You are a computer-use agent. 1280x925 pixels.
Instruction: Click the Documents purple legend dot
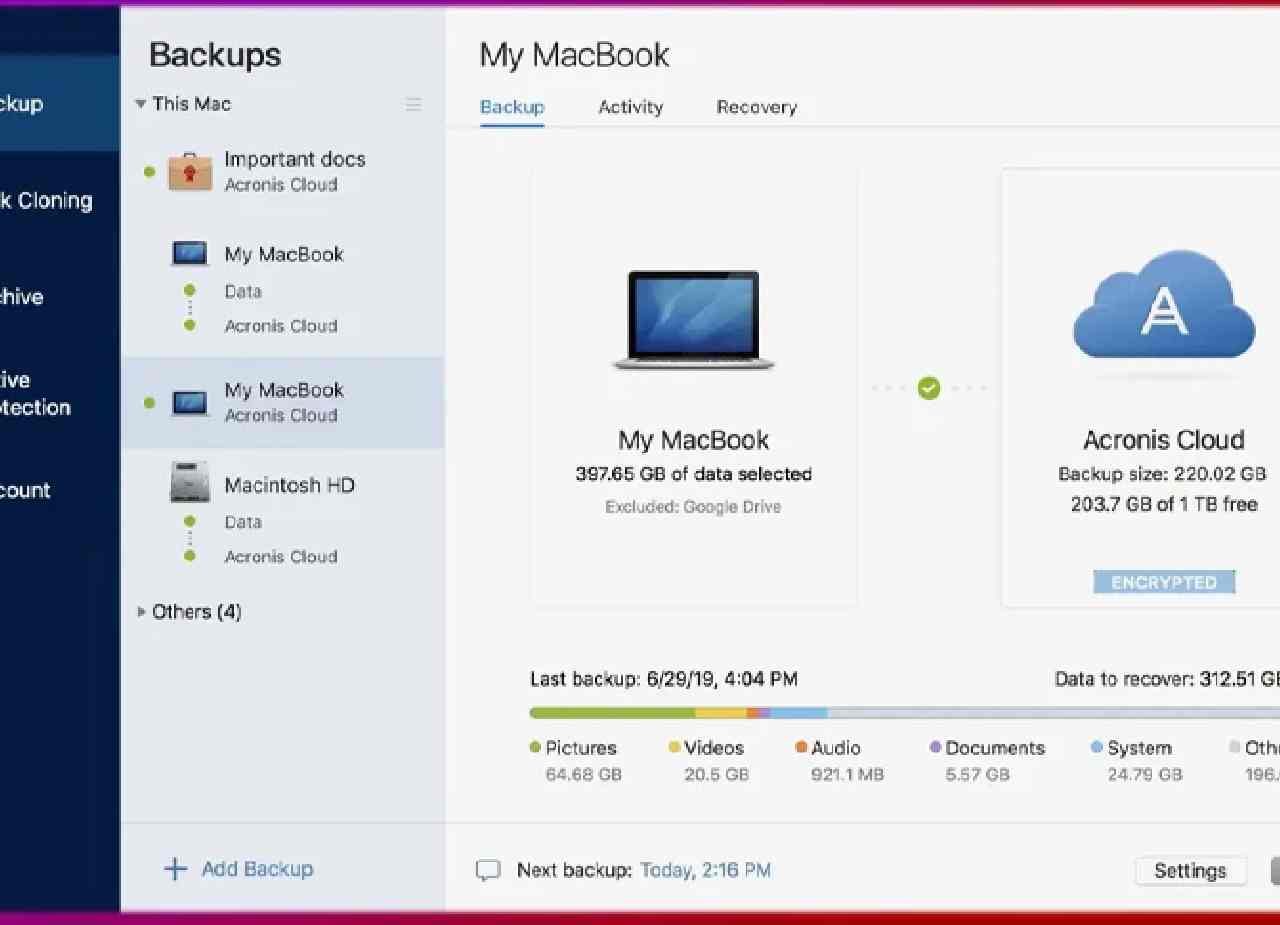point(935,747)
